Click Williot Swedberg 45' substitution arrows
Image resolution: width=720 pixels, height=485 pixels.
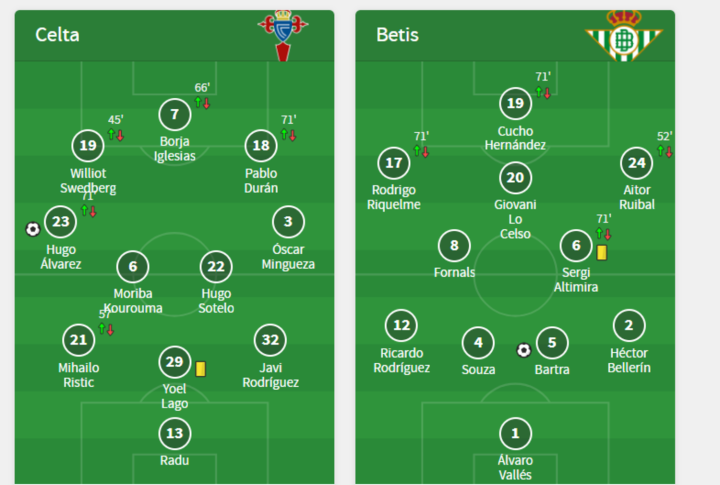click(116, 135)
